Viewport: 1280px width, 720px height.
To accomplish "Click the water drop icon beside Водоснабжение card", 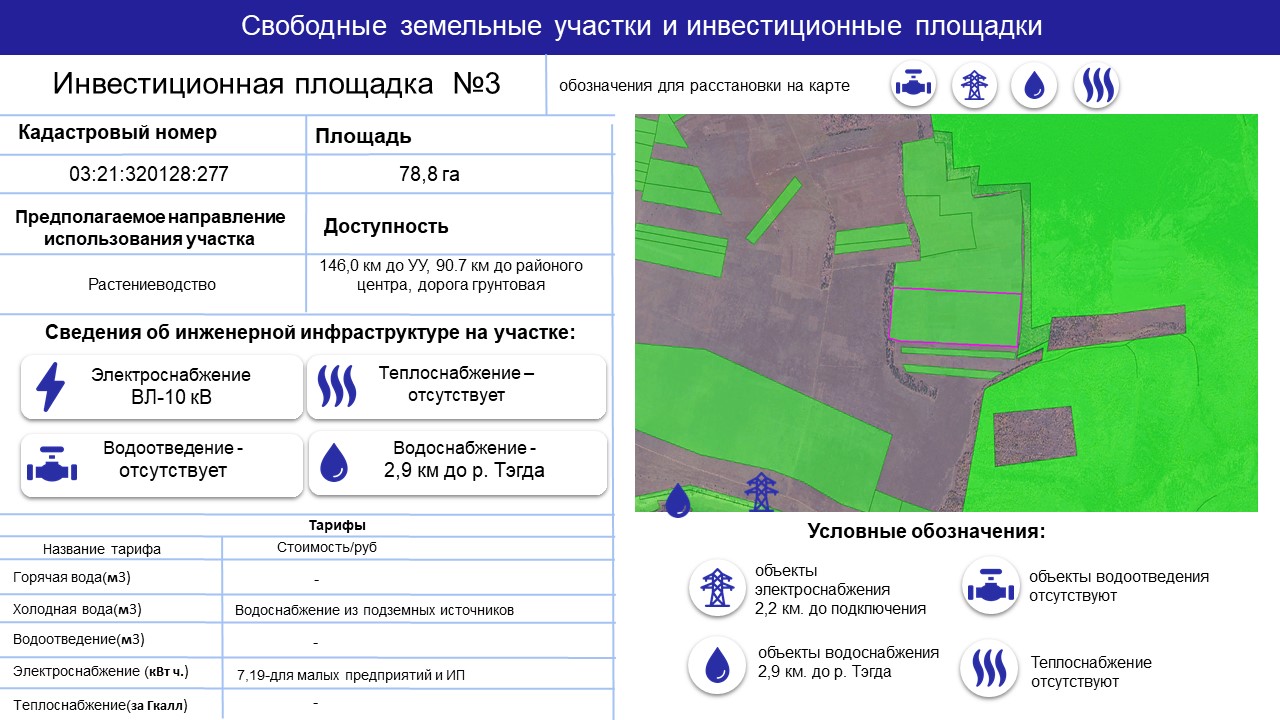I will coord(334,463).
